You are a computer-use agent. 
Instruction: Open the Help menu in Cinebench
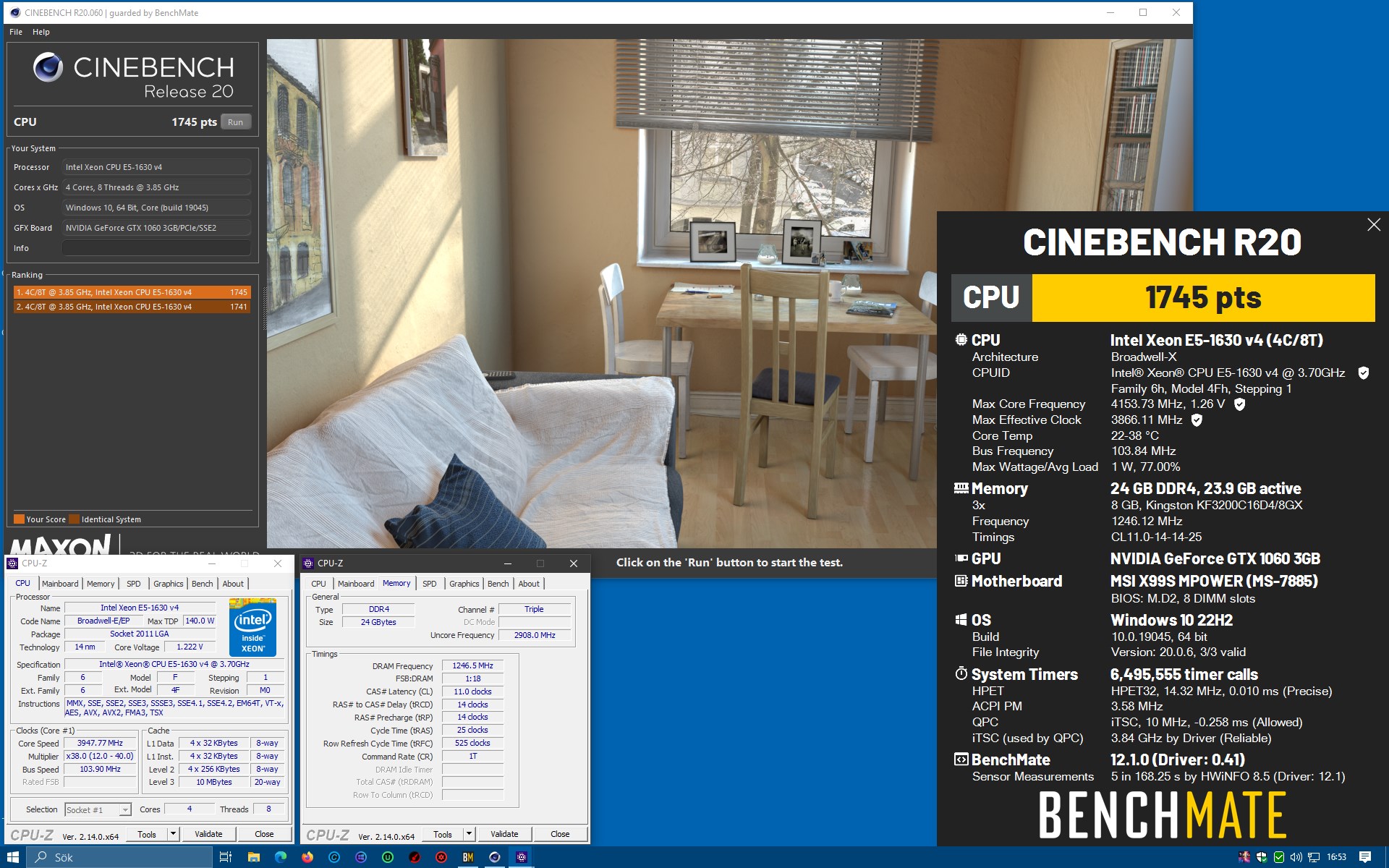coord(41,32)
